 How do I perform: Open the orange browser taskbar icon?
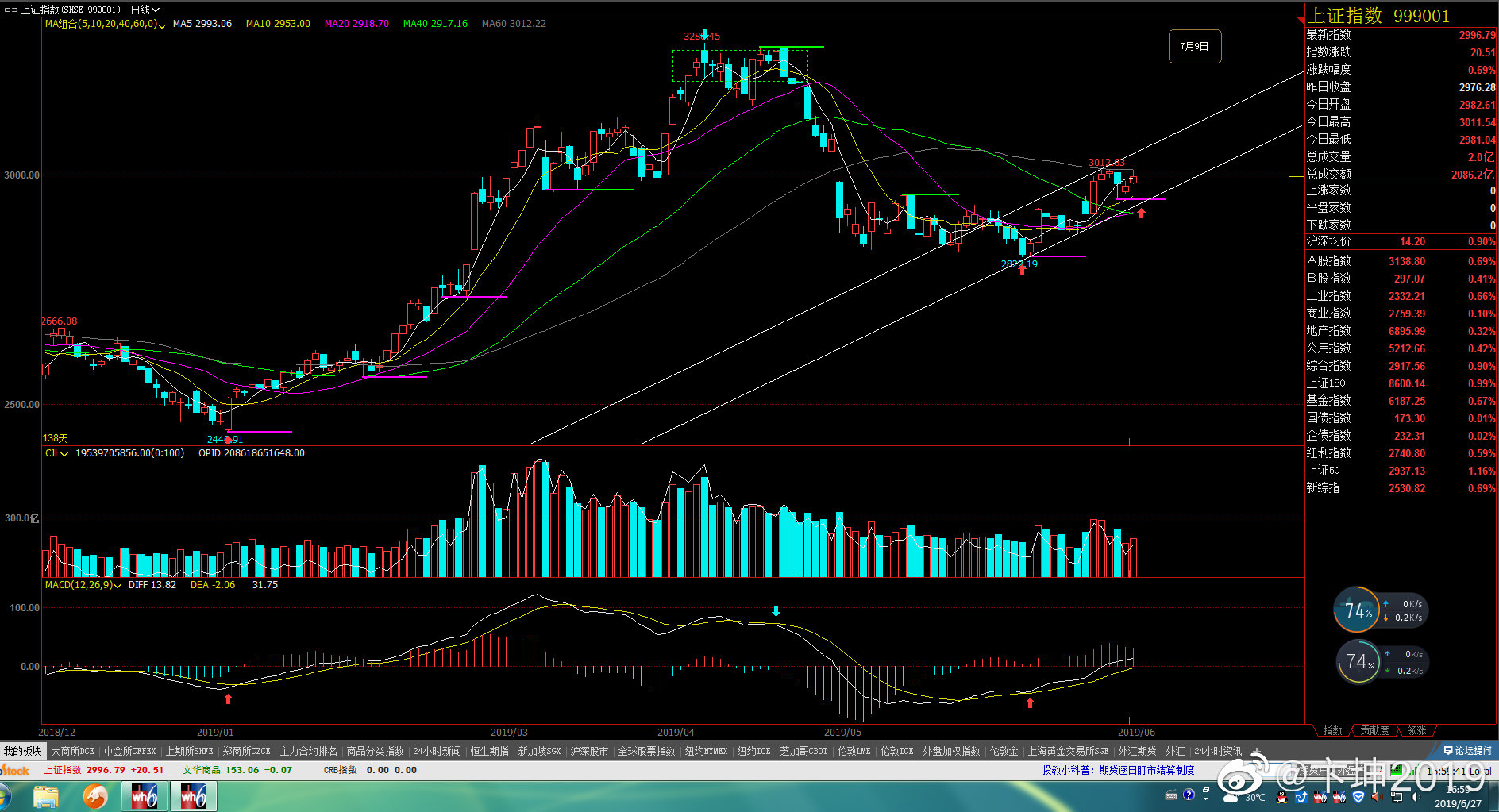tap(95, 796)
